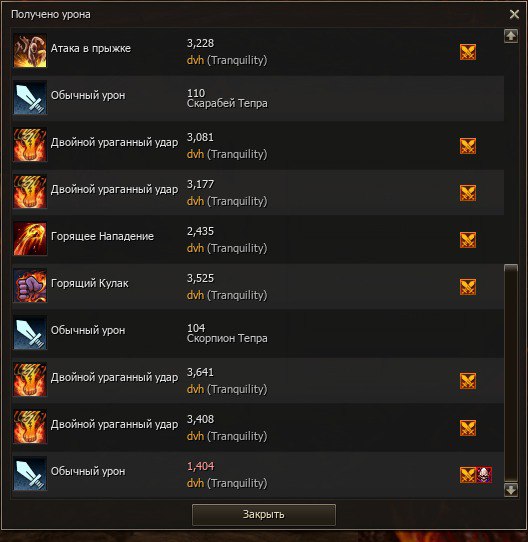
Task: Click the Горящий Кулак fist icon
Action: click(30, 286)
